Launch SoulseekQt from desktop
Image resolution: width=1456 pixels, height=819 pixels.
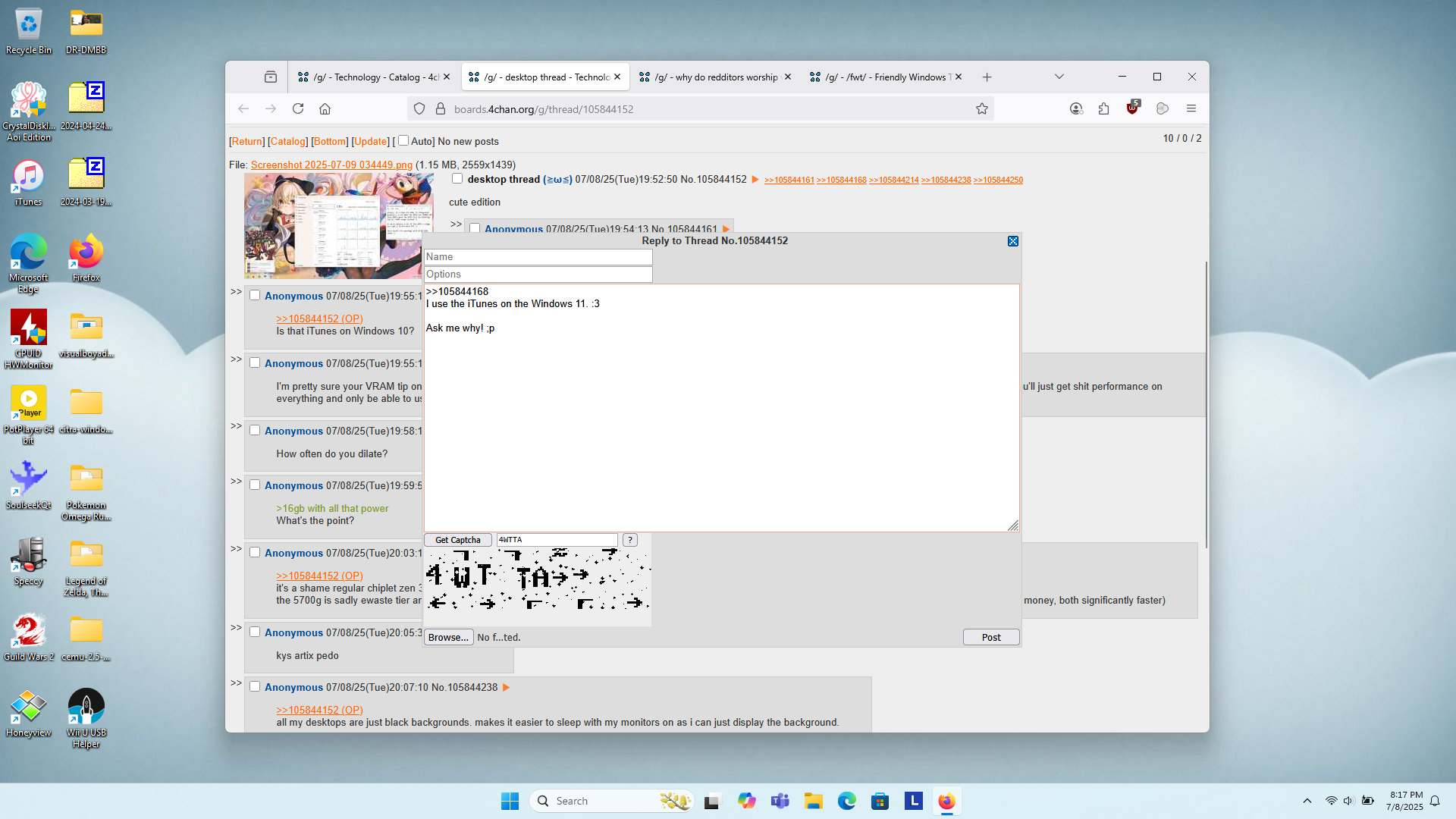pos(29,486)
